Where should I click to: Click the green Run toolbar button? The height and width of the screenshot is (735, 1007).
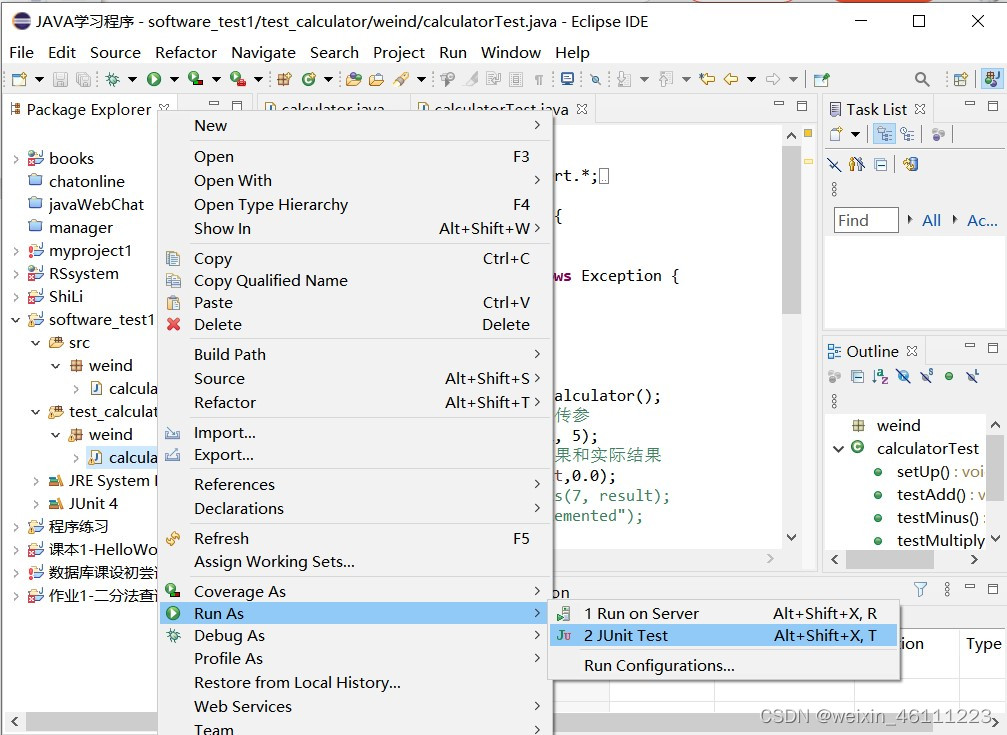coord(154,79)
